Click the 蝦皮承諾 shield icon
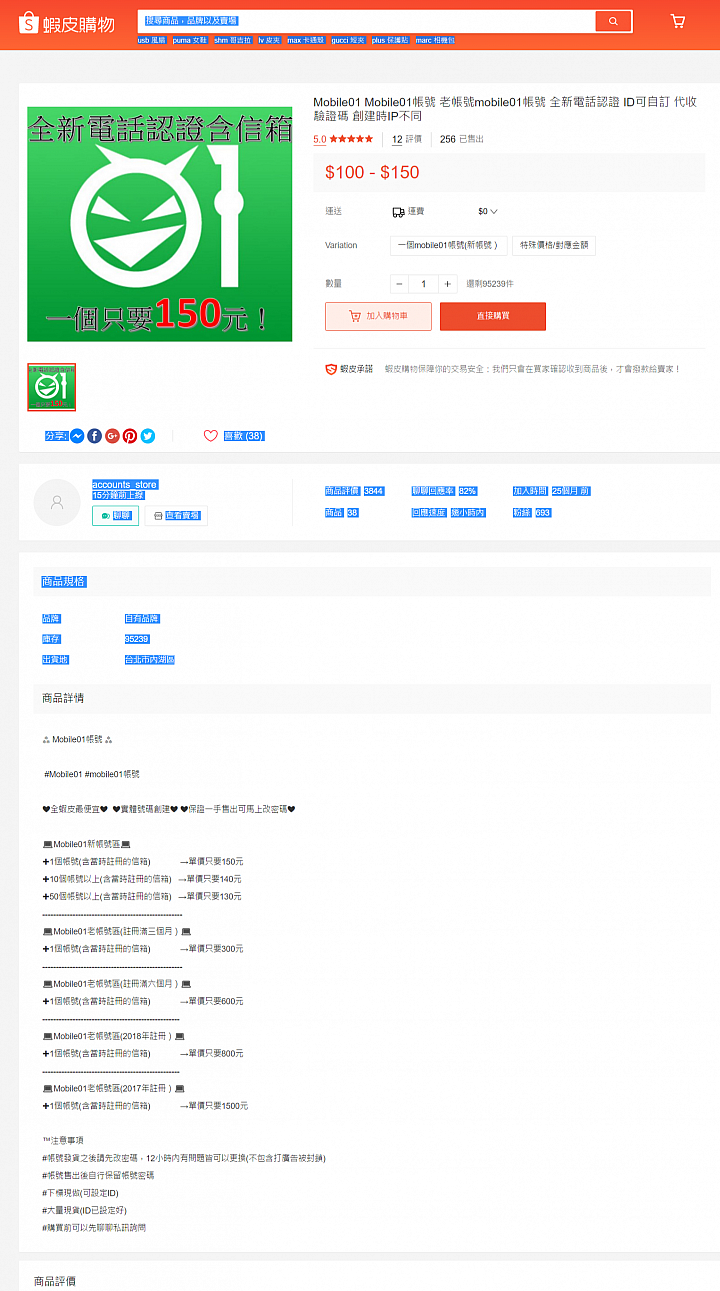 [331, 369]
